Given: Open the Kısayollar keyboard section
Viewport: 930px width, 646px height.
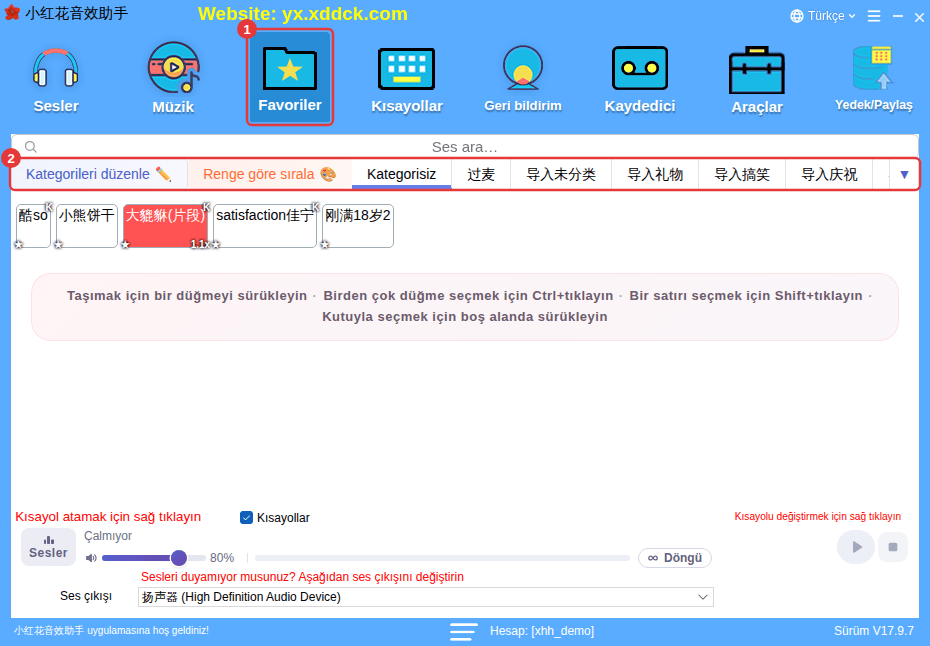Looking at the screenshot, I should tap(407, 80).
